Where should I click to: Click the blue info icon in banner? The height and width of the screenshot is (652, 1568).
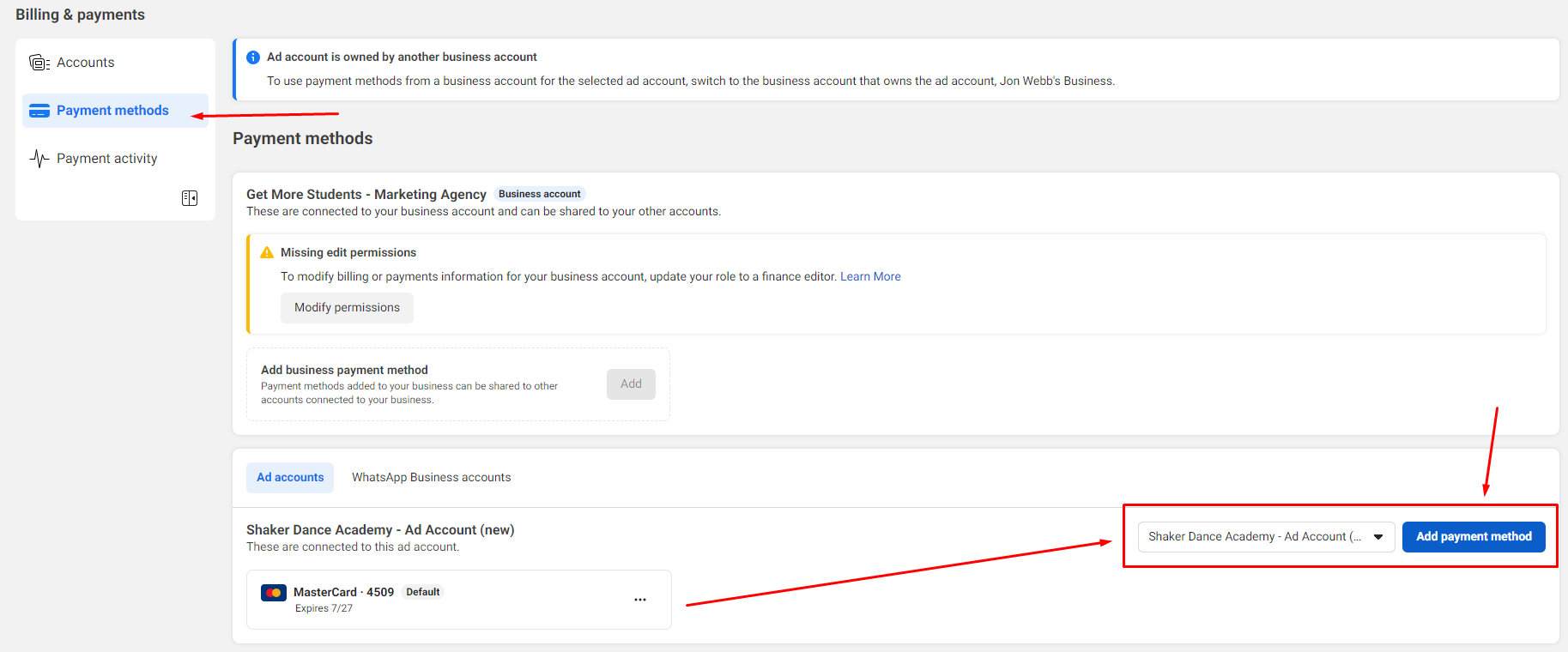253,57
